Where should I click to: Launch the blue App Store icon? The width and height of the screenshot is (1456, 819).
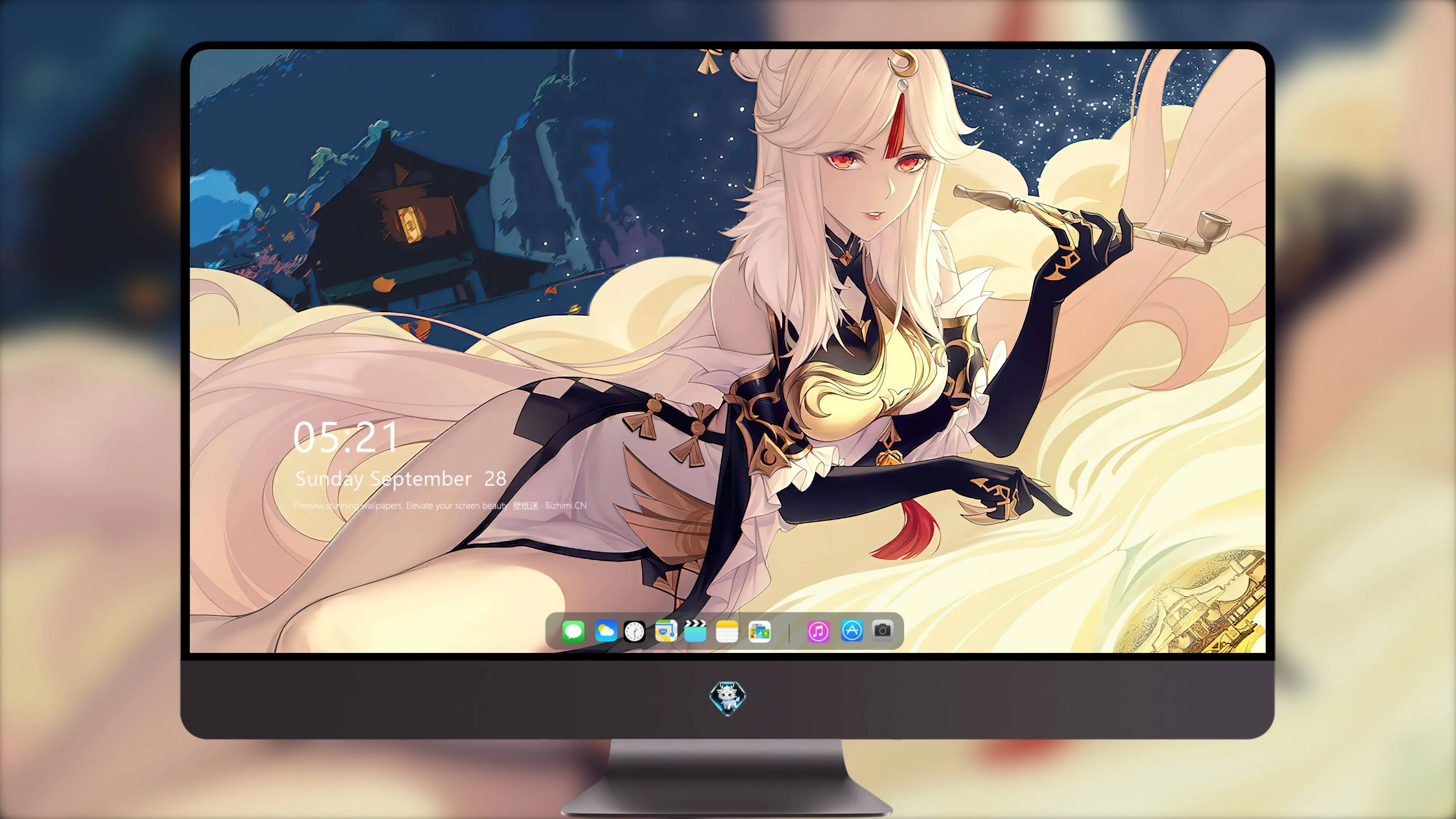852,631
